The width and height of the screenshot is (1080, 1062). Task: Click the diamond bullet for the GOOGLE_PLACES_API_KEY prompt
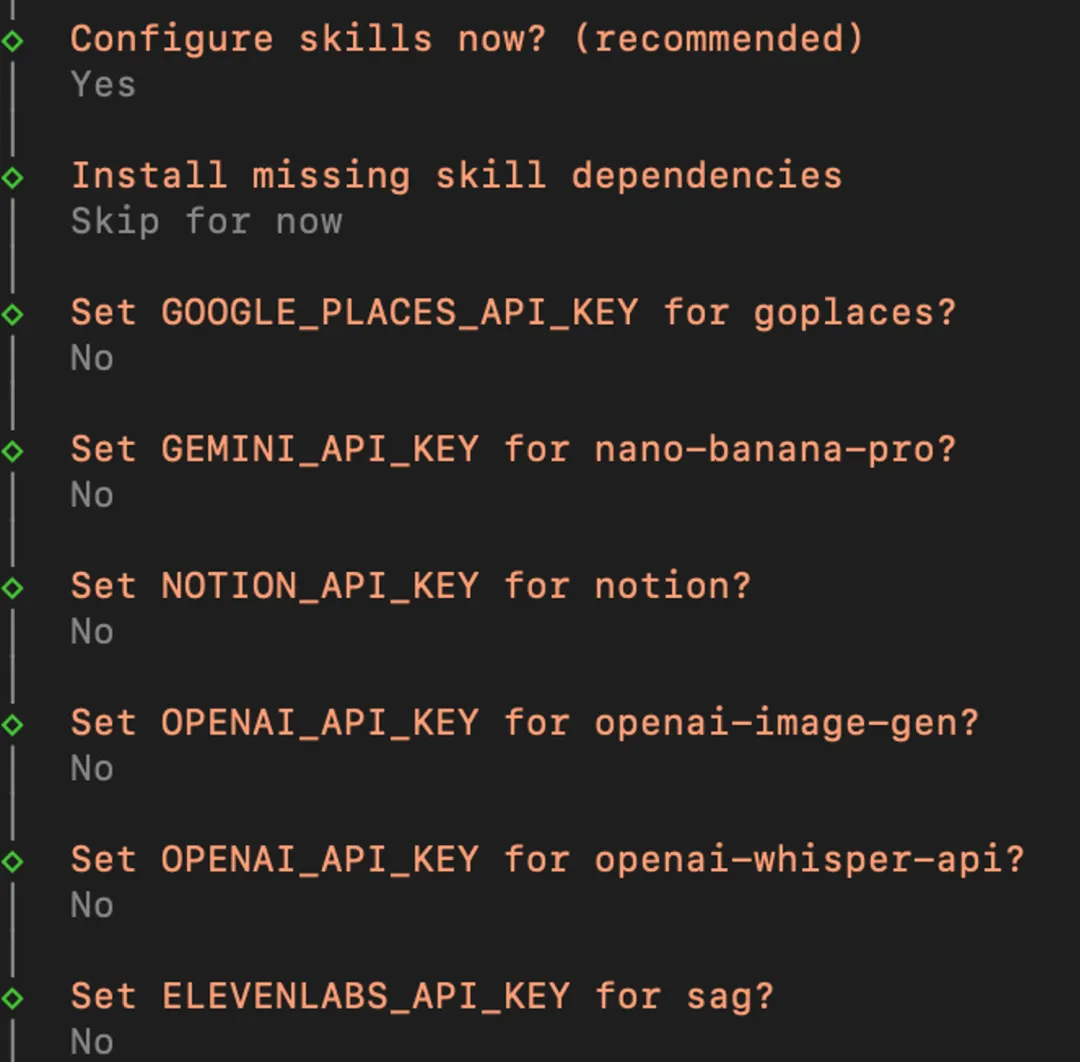[x=13, y=314]
